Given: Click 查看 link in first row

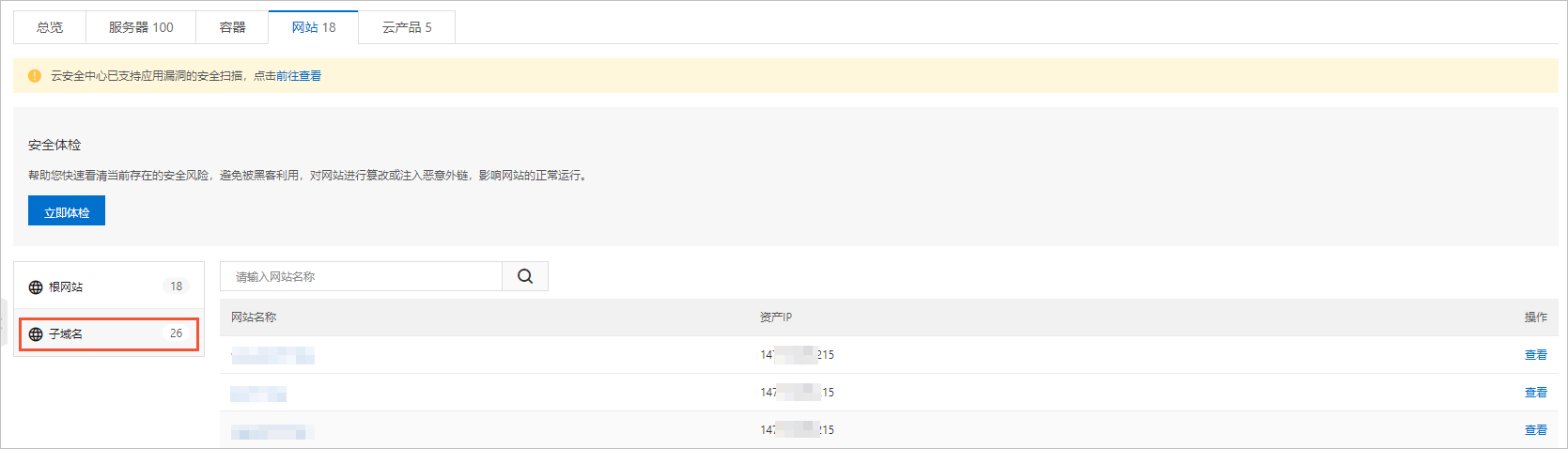Looking at the screenshot, I should 1536,355.
